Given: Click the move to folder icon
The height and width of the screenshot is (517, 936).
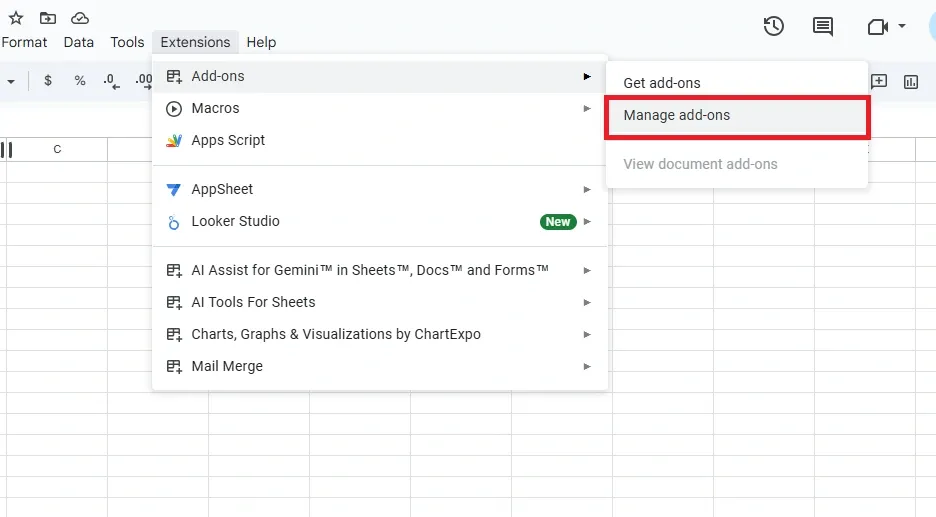Looking at the screenshot, I should [47, 18].
